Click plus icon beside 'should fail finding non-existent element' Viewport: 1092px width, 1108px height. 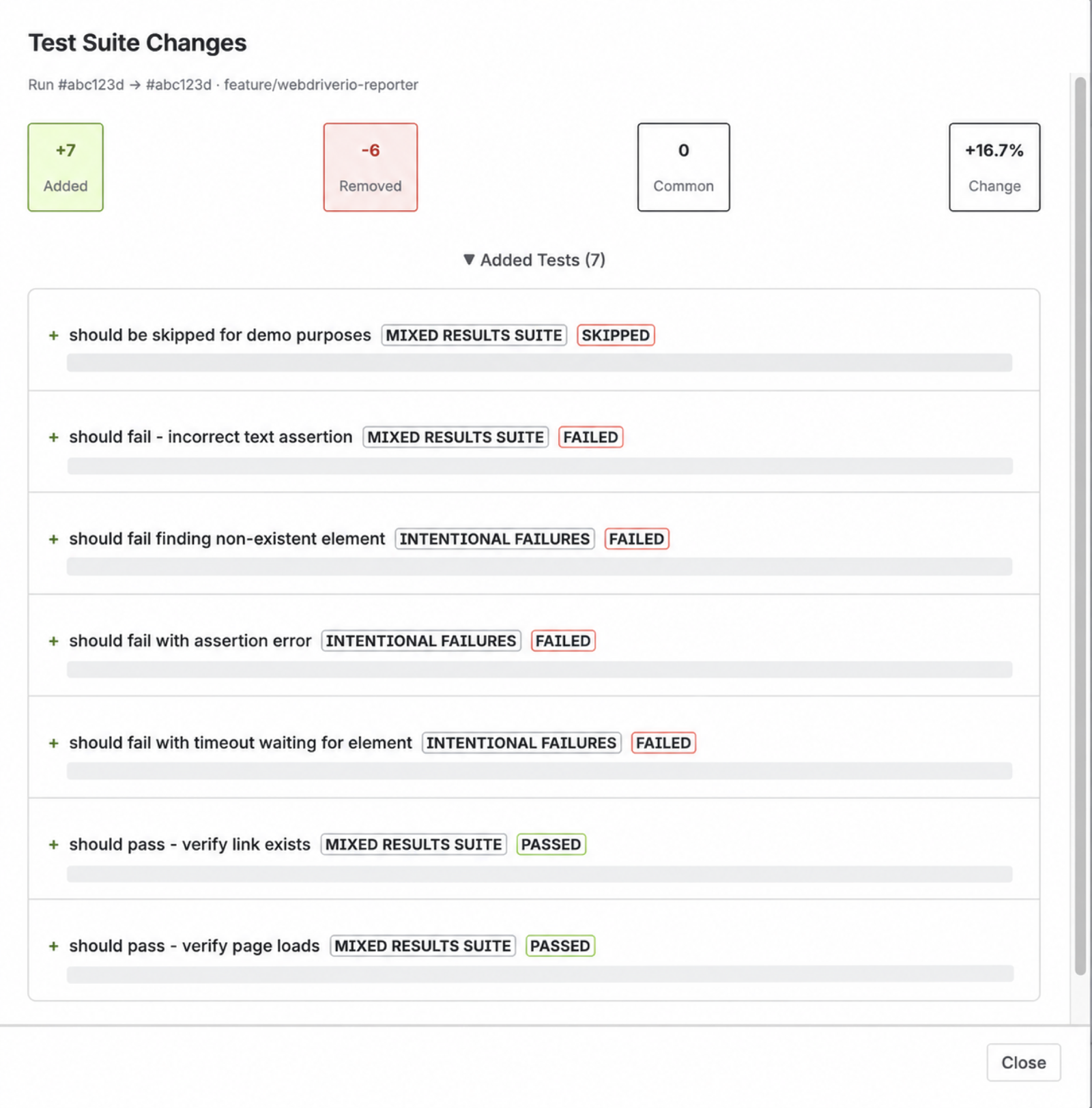tap(53, 539)
